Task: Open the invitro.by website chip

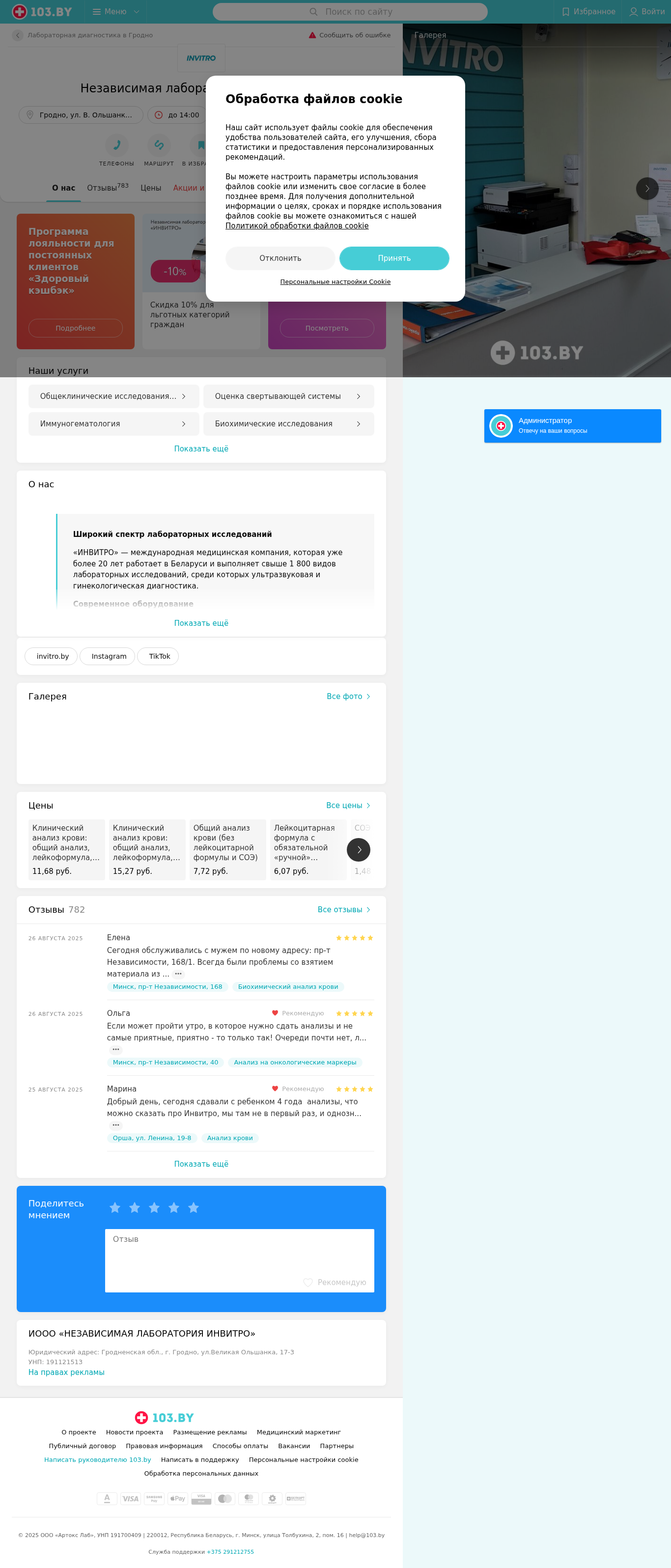Action: pos(51,656)
